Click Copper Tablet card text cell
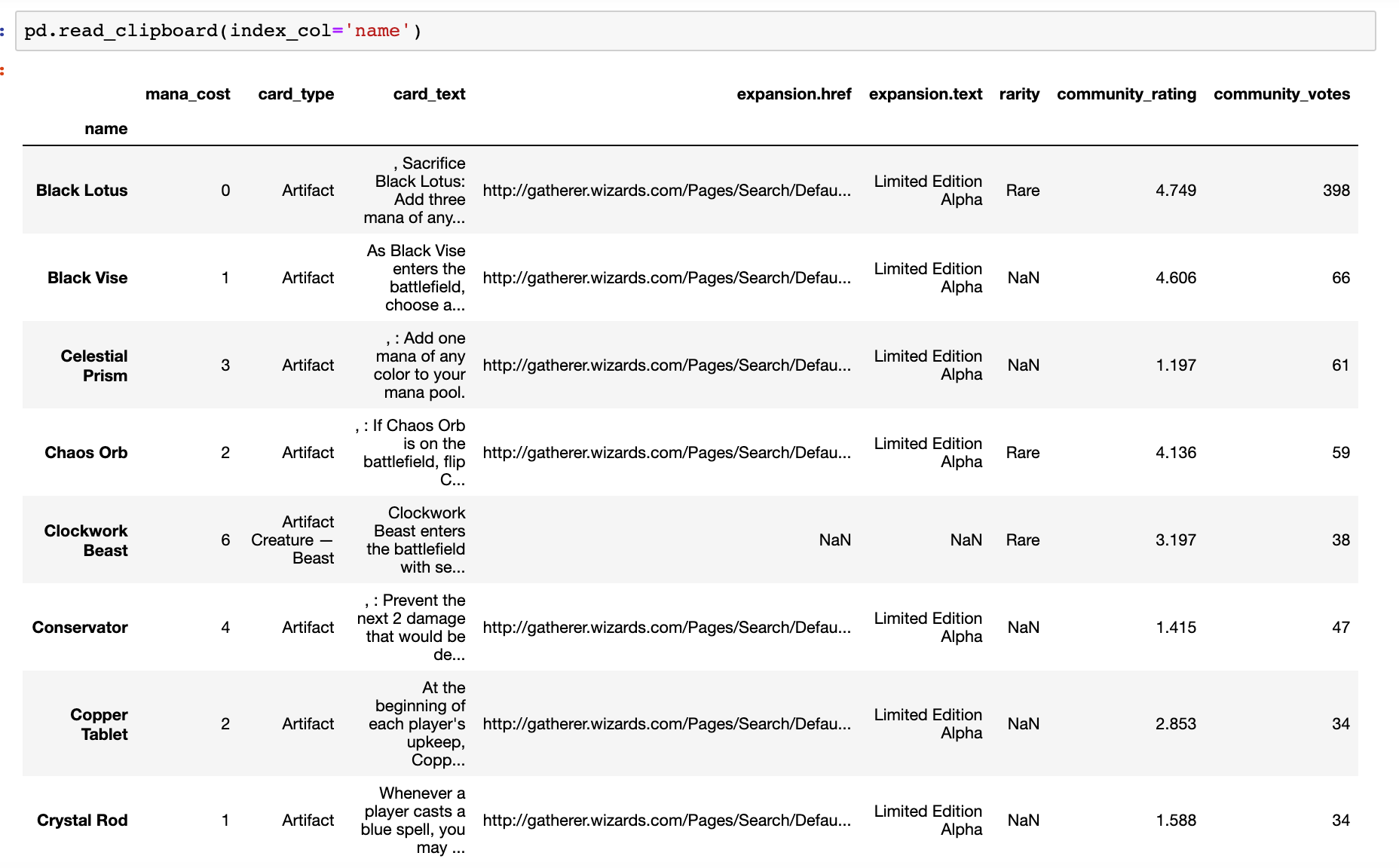The height and width of the screenshot is (868, 1399). pyautogui.click(x=417, y=724)
